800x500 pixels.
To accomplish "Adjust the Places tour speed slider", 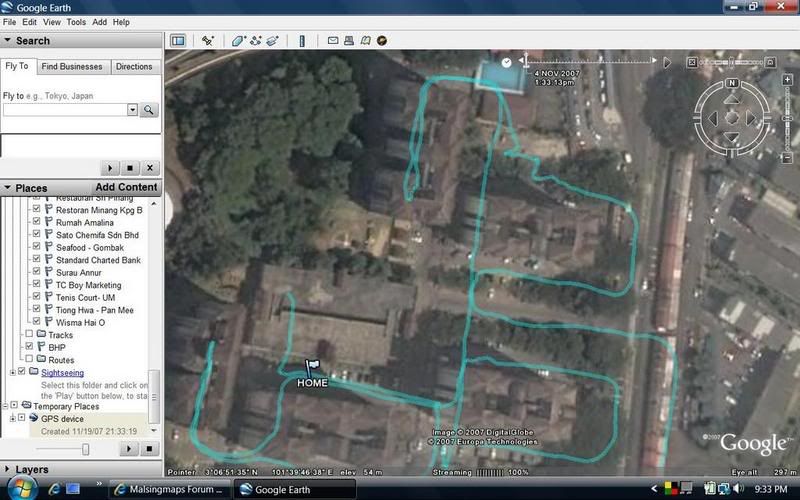I will click(85, 449).
